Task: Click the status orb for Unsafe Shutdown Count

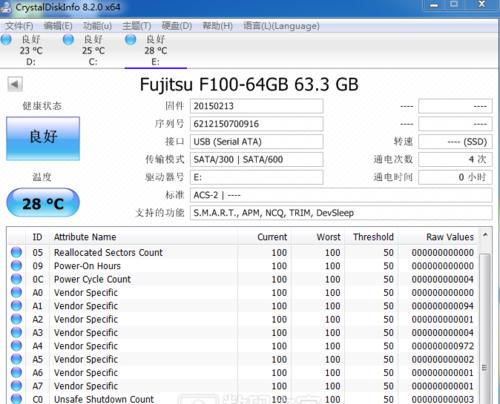Action: tap(16, 399)
